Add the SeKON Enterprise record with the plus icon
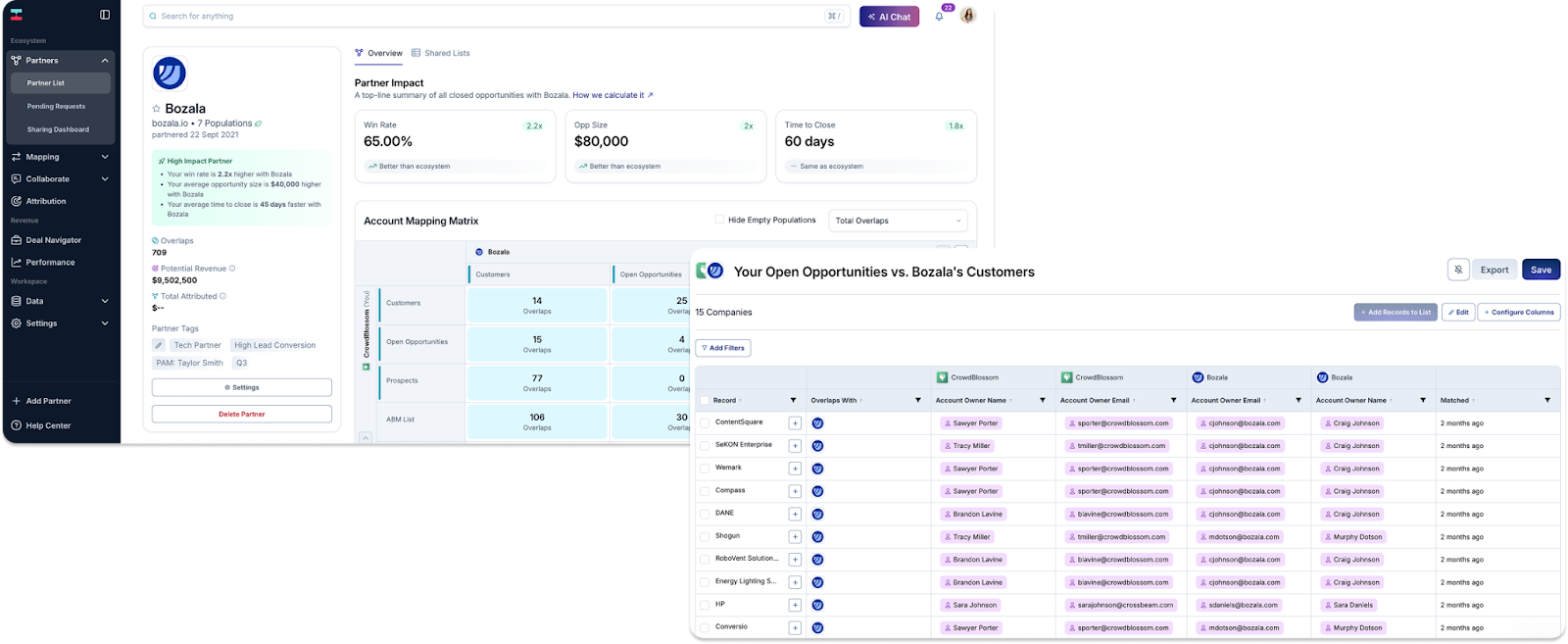1568x644 pixels. coord(795,446)
